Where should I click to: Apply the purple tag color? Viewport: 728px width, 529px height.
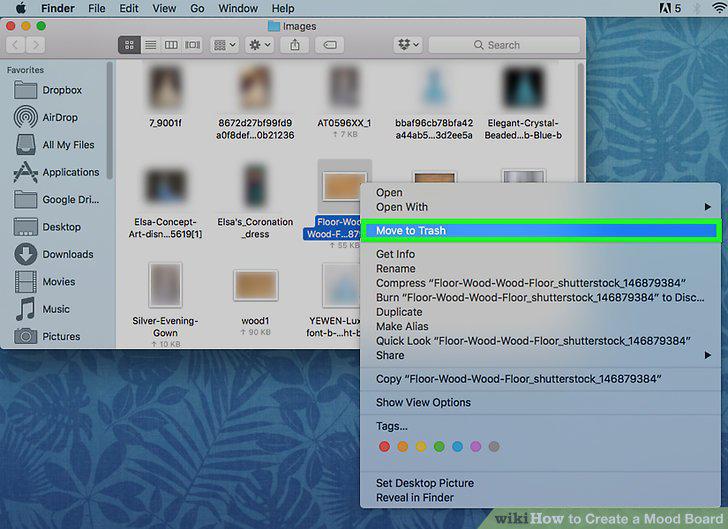pos(475,447)
